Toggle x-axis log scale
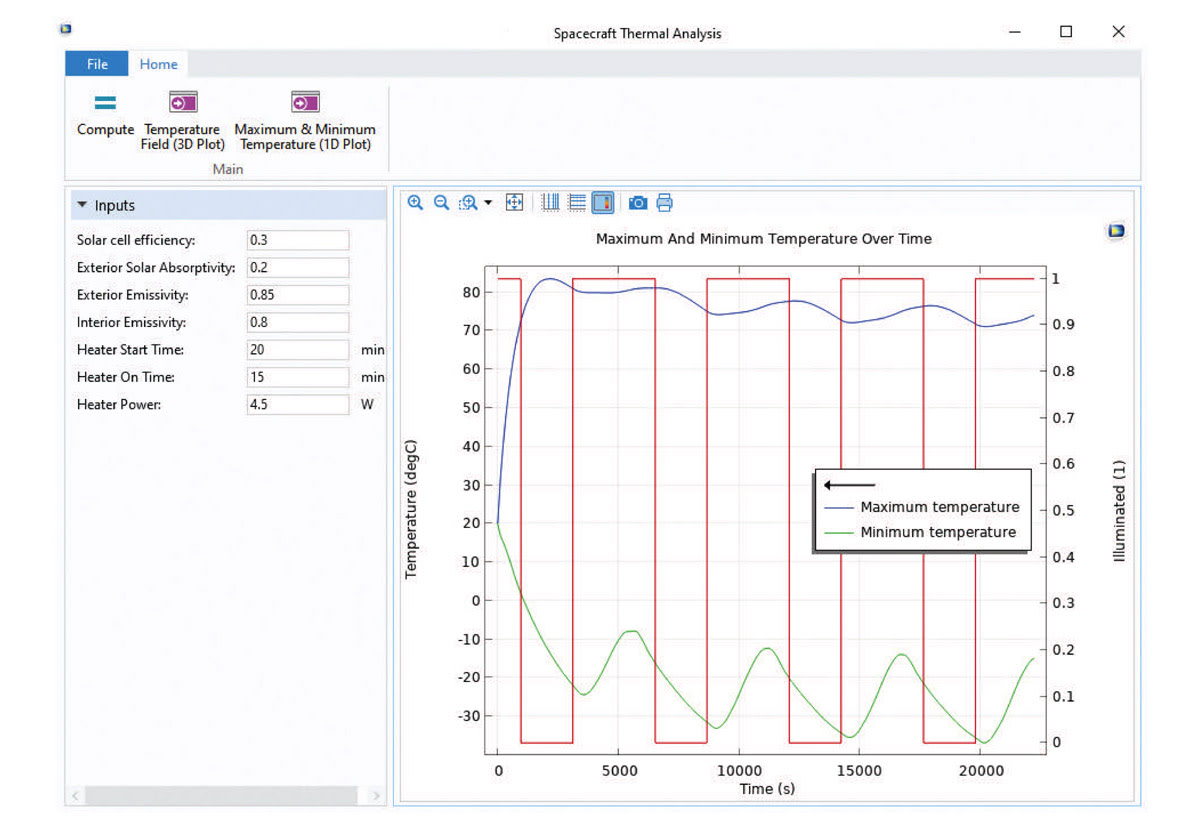Image resolution: width=1200 pixels, height=825 pixels. pyautogui.click(x=550, y=203)
